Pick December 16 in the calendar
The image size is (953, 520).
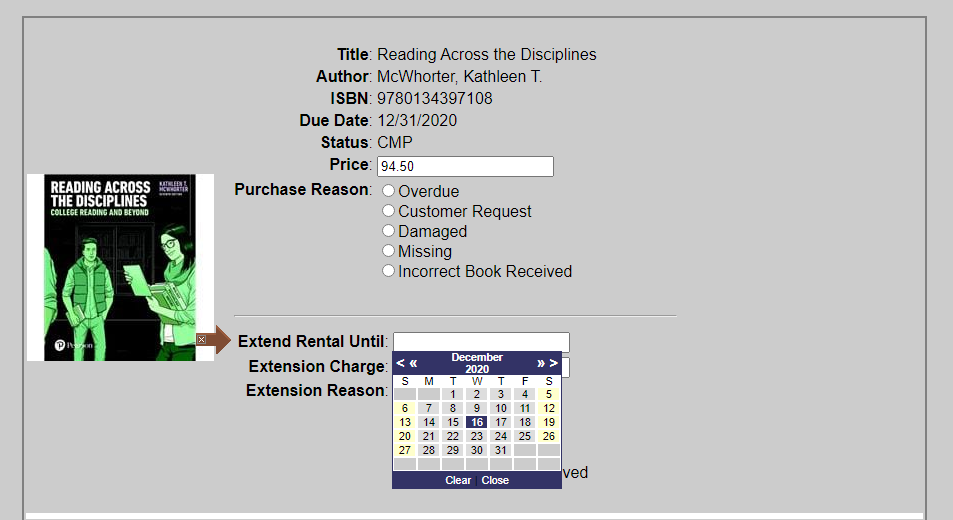tap(477, 422)
